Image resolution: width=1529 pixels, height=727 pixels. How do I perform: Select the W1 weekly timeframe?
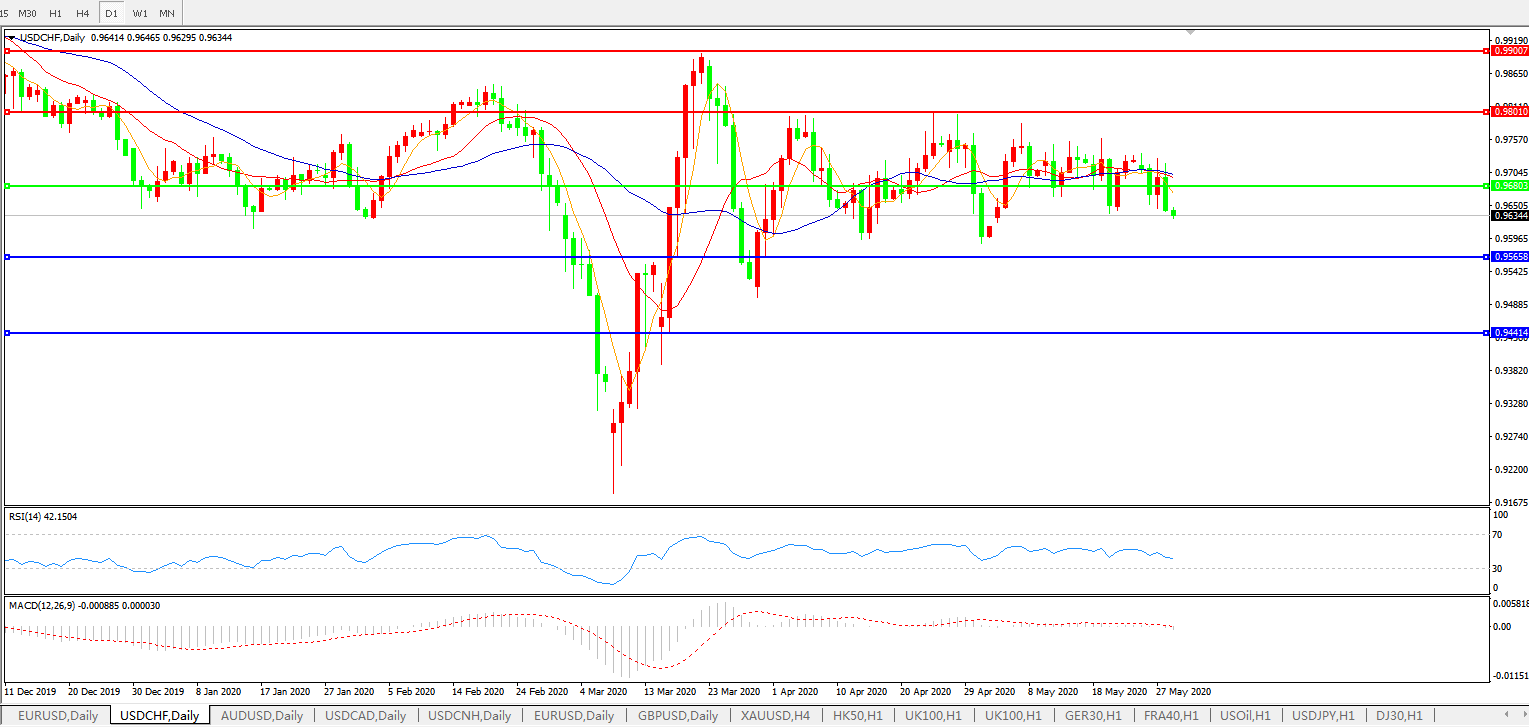click(x=140, y=13)
